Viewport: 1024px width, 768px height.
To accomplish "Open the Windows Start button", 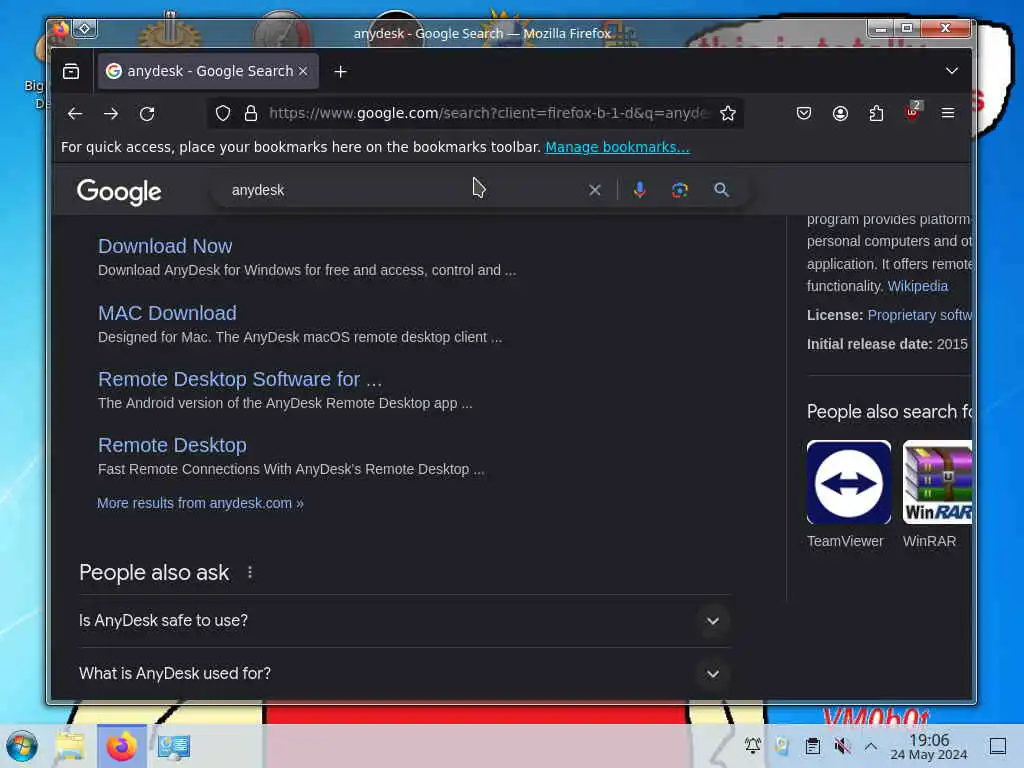I will (x=22, y=746).
